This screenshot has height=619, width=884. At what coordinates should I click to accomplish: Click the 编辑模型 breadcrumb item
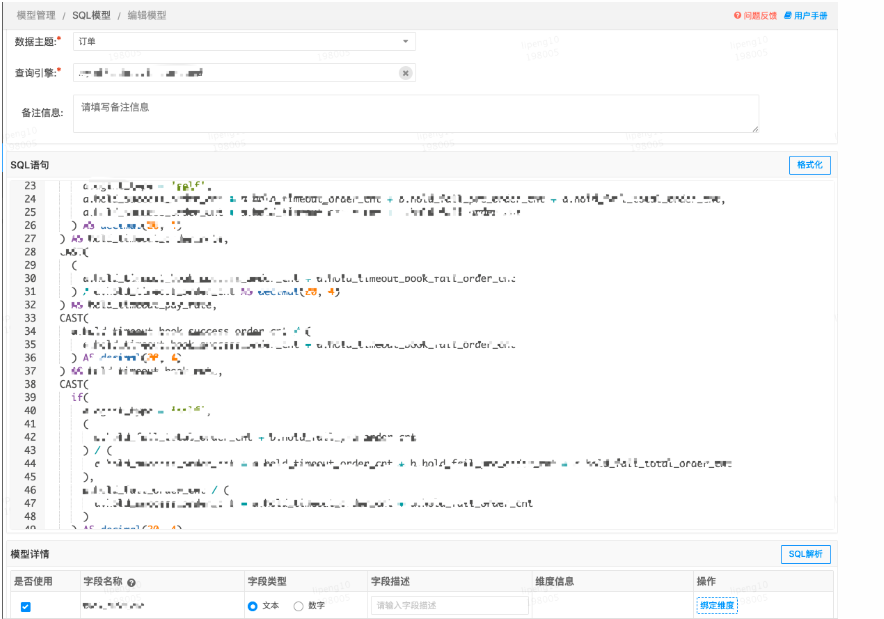(147, 16)
